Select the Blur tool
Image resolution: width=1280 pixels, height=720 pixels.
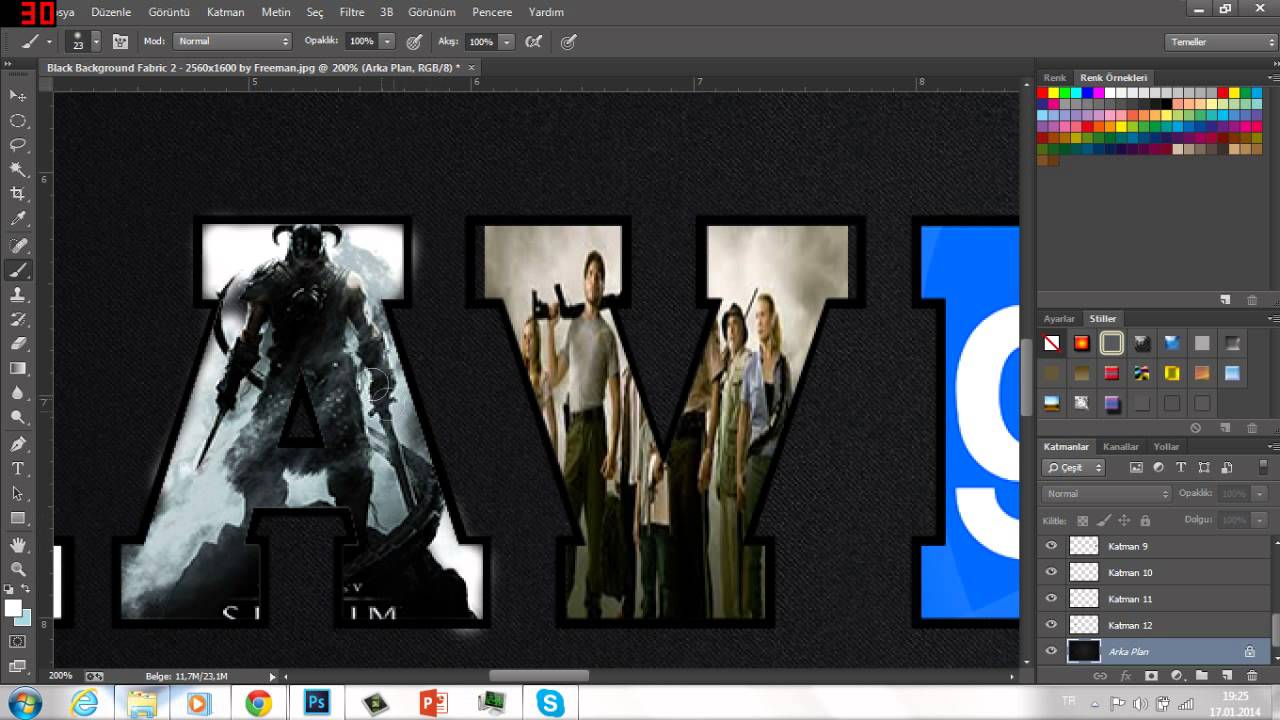(x=18, y=394)
